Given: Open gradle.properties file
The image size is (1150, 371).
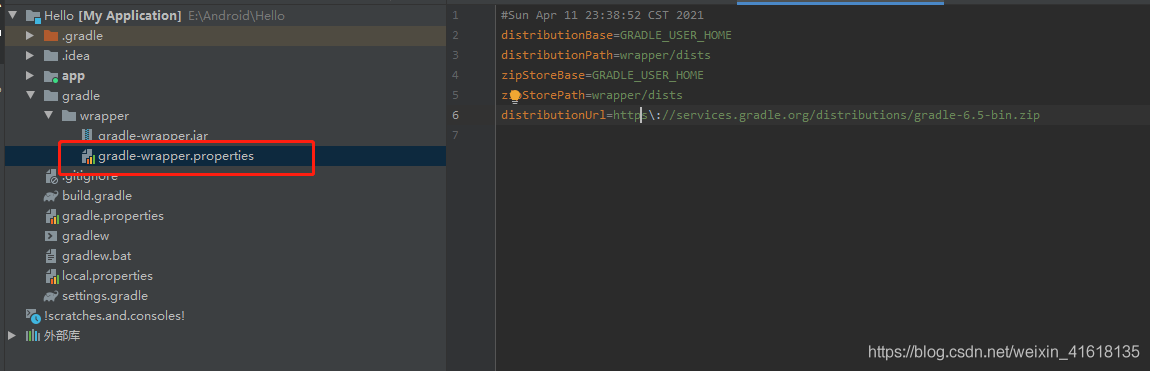Looking at the screenshot, I should [113, 216].
